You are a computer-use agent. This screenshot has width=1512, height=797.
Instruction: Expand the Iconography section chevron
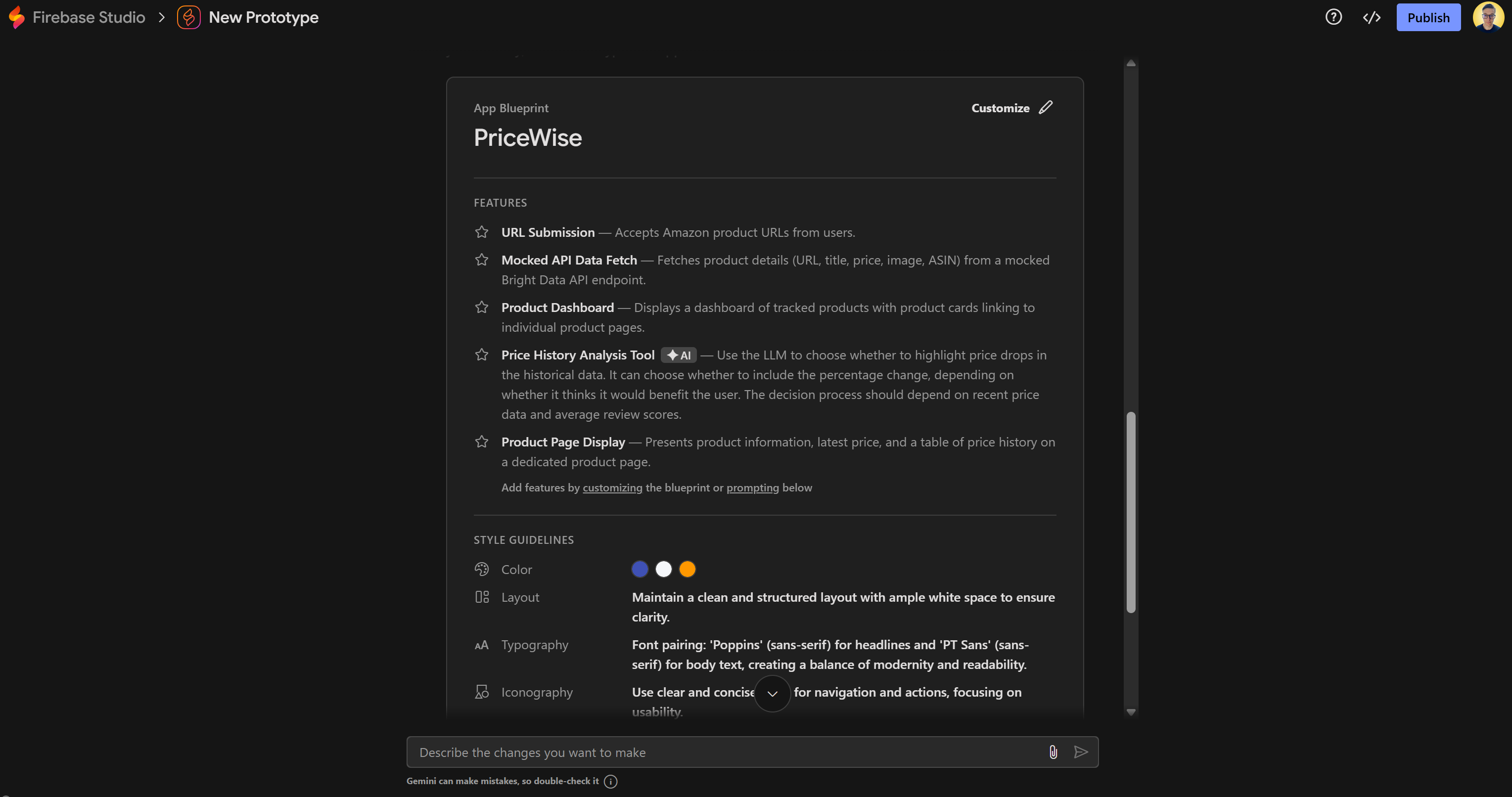772,694
